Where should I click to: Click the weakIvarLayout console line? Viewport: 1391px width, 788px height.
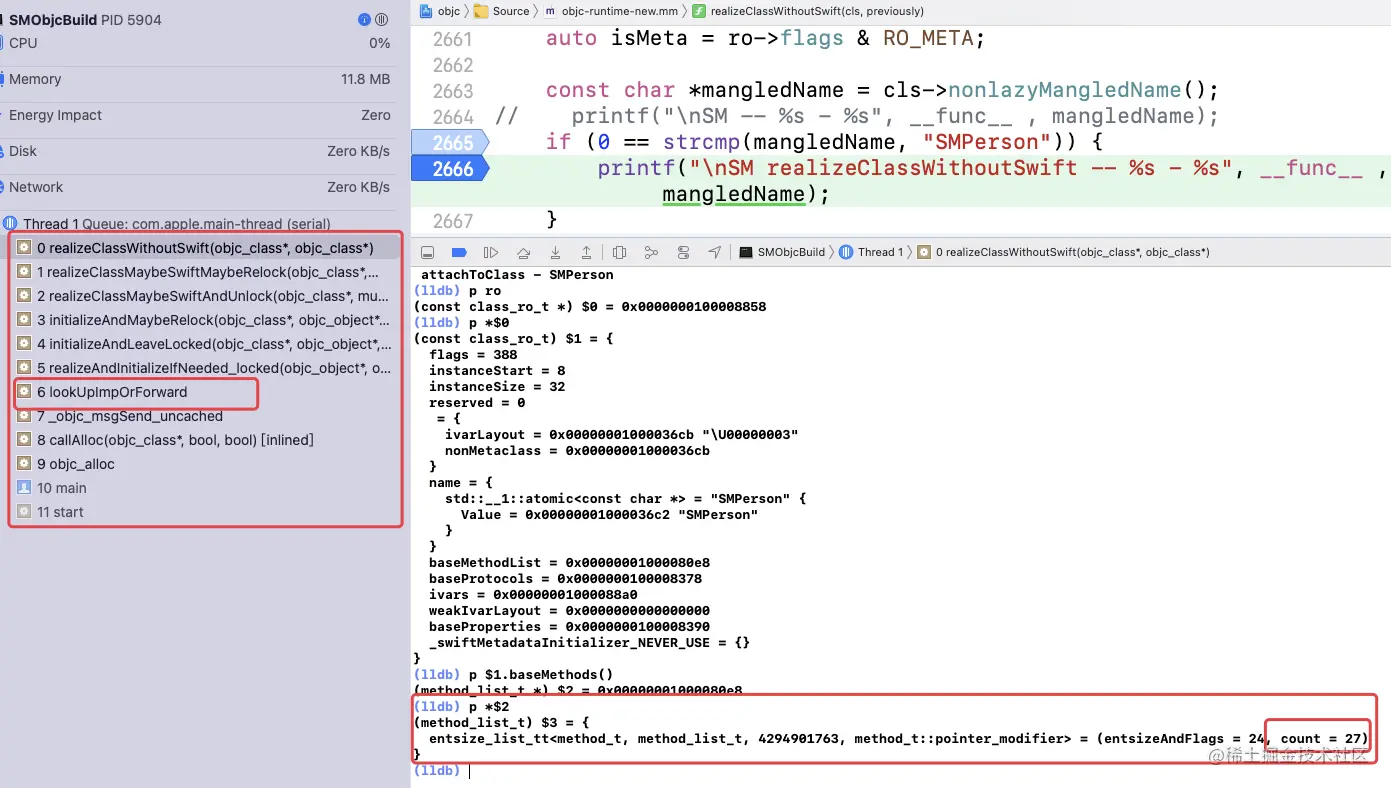pyautogui.click(x=569, y=611)
